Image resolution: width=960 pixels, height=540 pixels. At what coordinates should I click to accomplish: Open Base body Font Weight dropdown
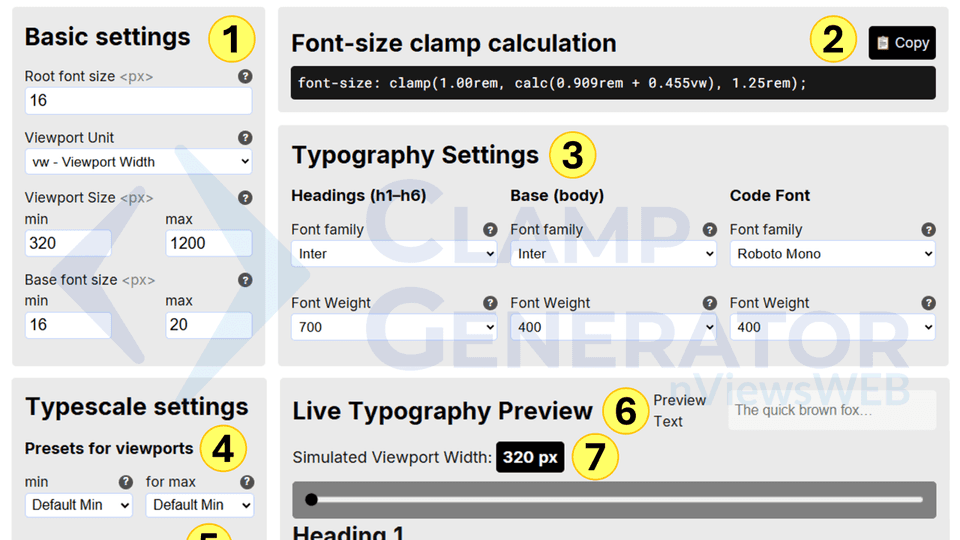pyautogui.click(x=613, y=327)
